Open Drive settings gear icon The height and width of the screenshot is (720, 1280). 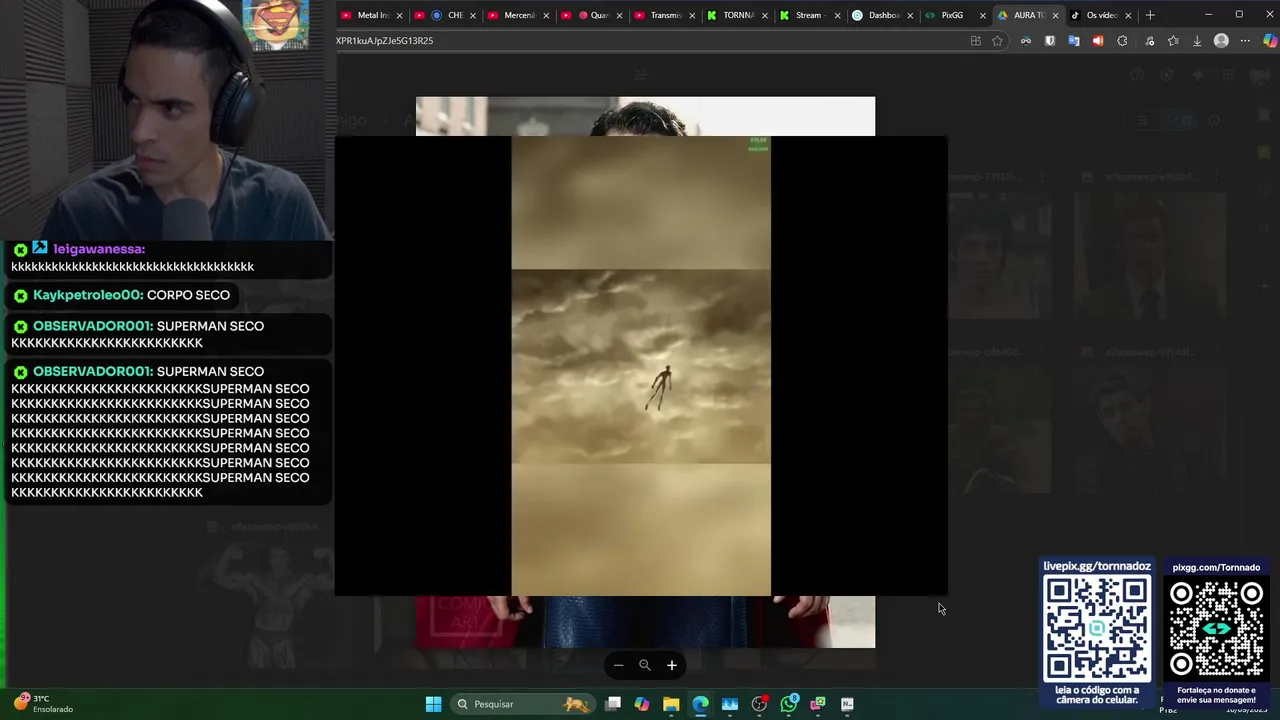1167,75
